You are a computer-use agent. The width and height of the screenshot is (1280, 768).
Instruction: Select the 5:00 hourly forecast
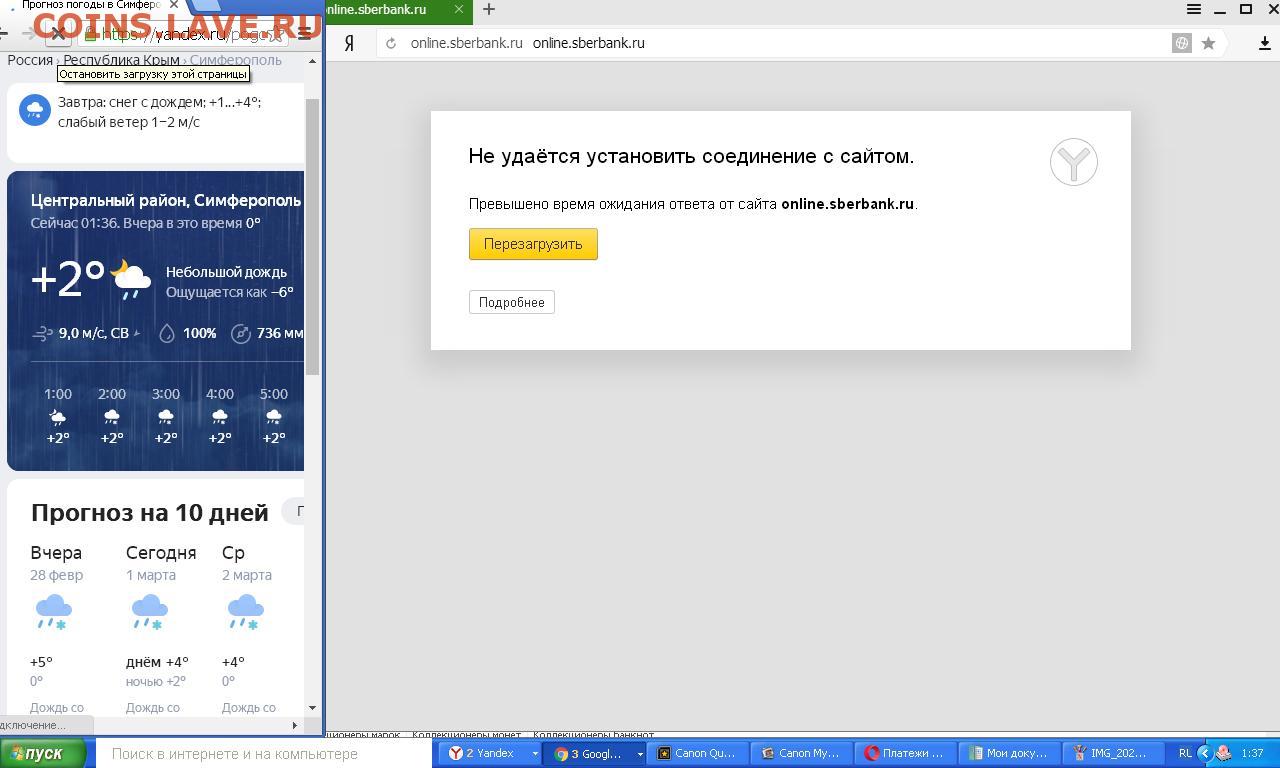[274, 415]
